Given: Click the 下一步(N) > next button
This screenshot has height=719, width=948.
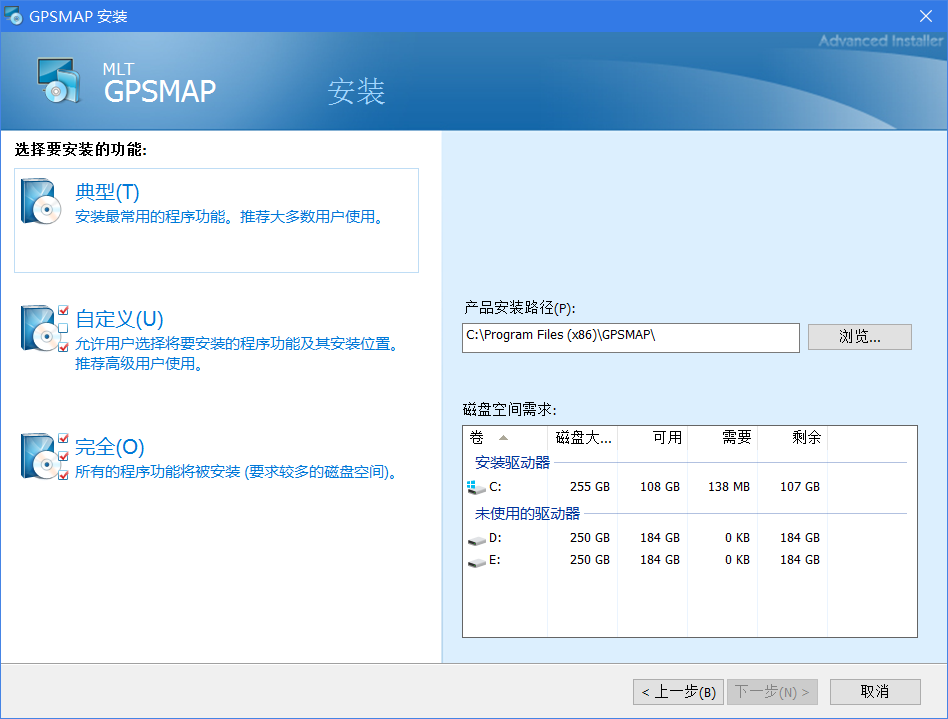Looking at the screenshot, I should point(772,692).
